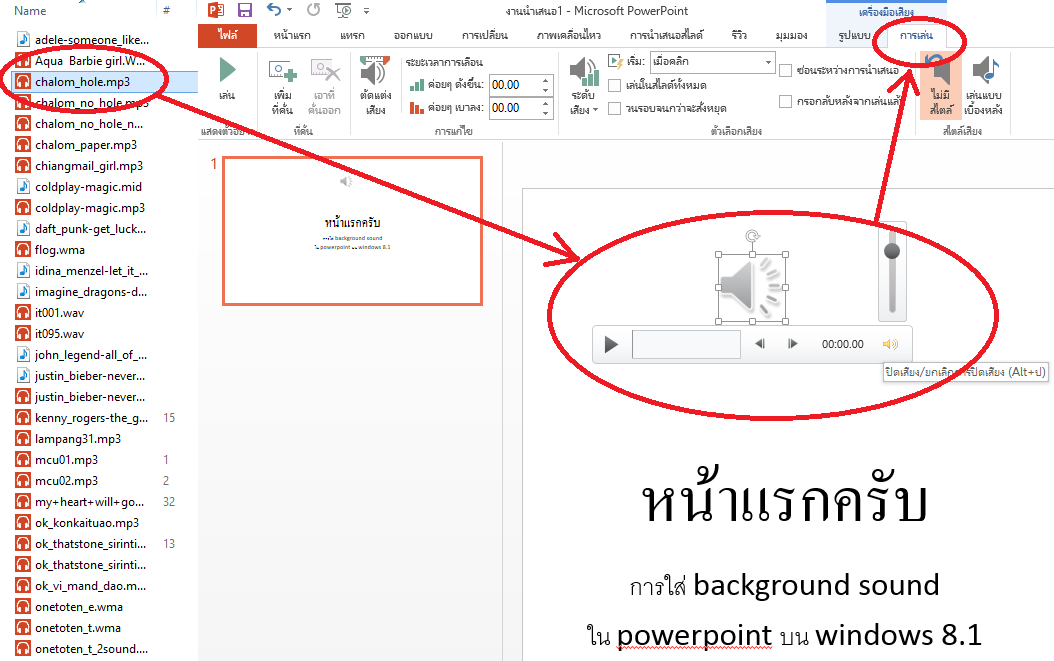Decrease the ค่อยๆ เบาลง fade-out duration
The width and height of the screenshot is (1054, 661).
pos(545,112)
